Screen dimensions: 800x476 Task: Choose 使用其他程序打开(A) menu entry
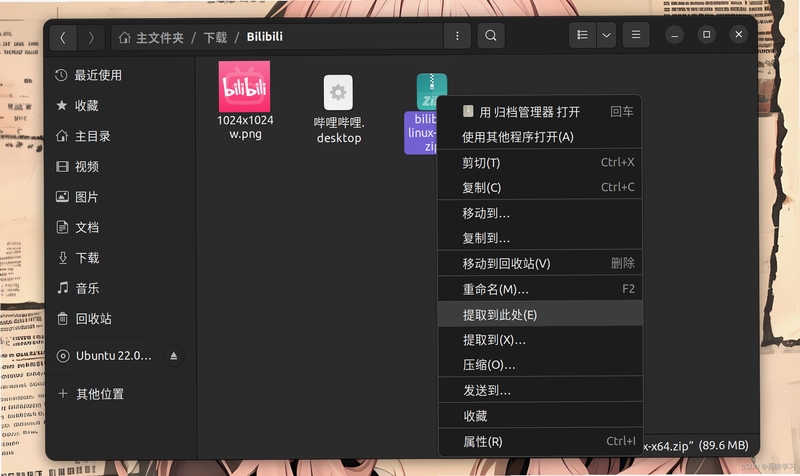pyautogui.click(x=540, y=137)
